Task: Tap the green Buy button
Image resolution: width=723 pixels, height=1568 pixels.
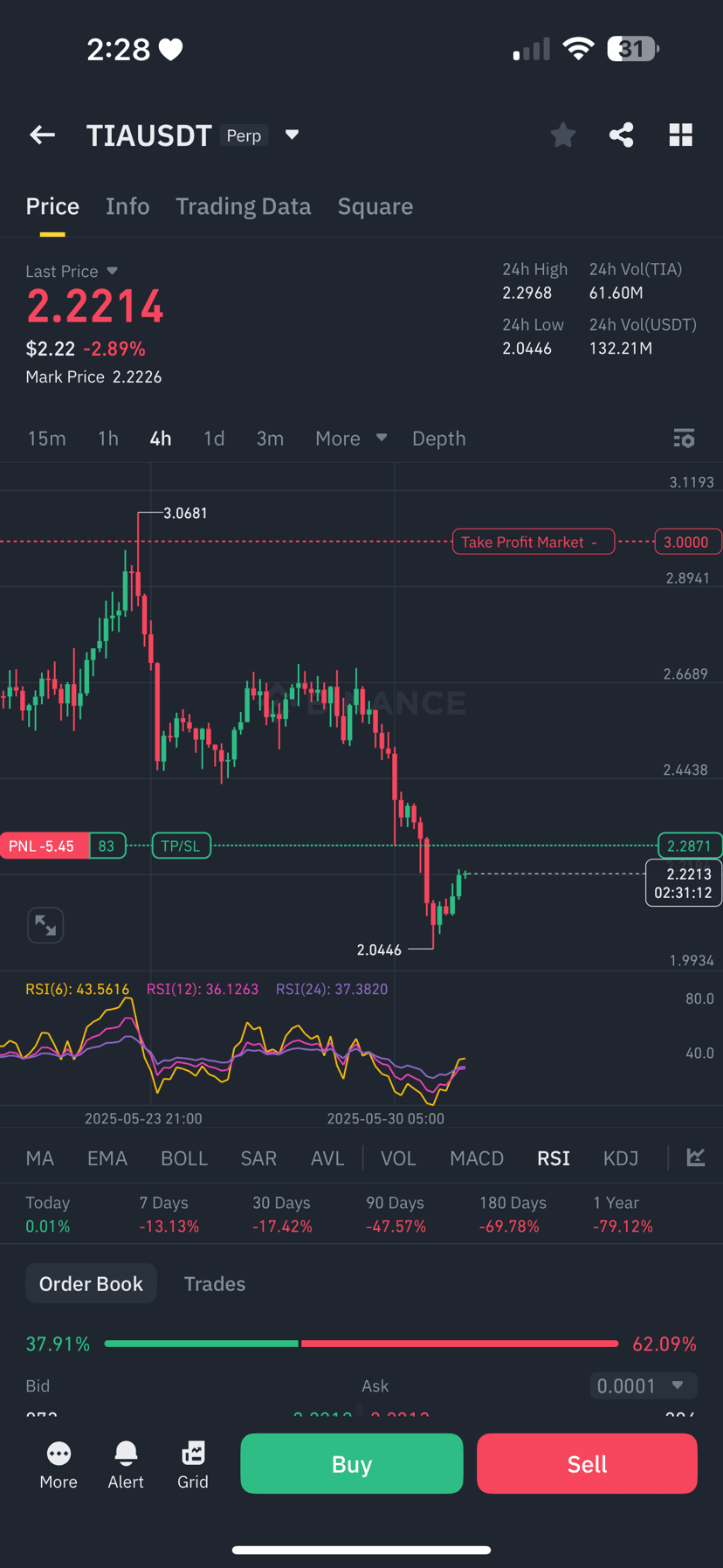Action: 352,1464
